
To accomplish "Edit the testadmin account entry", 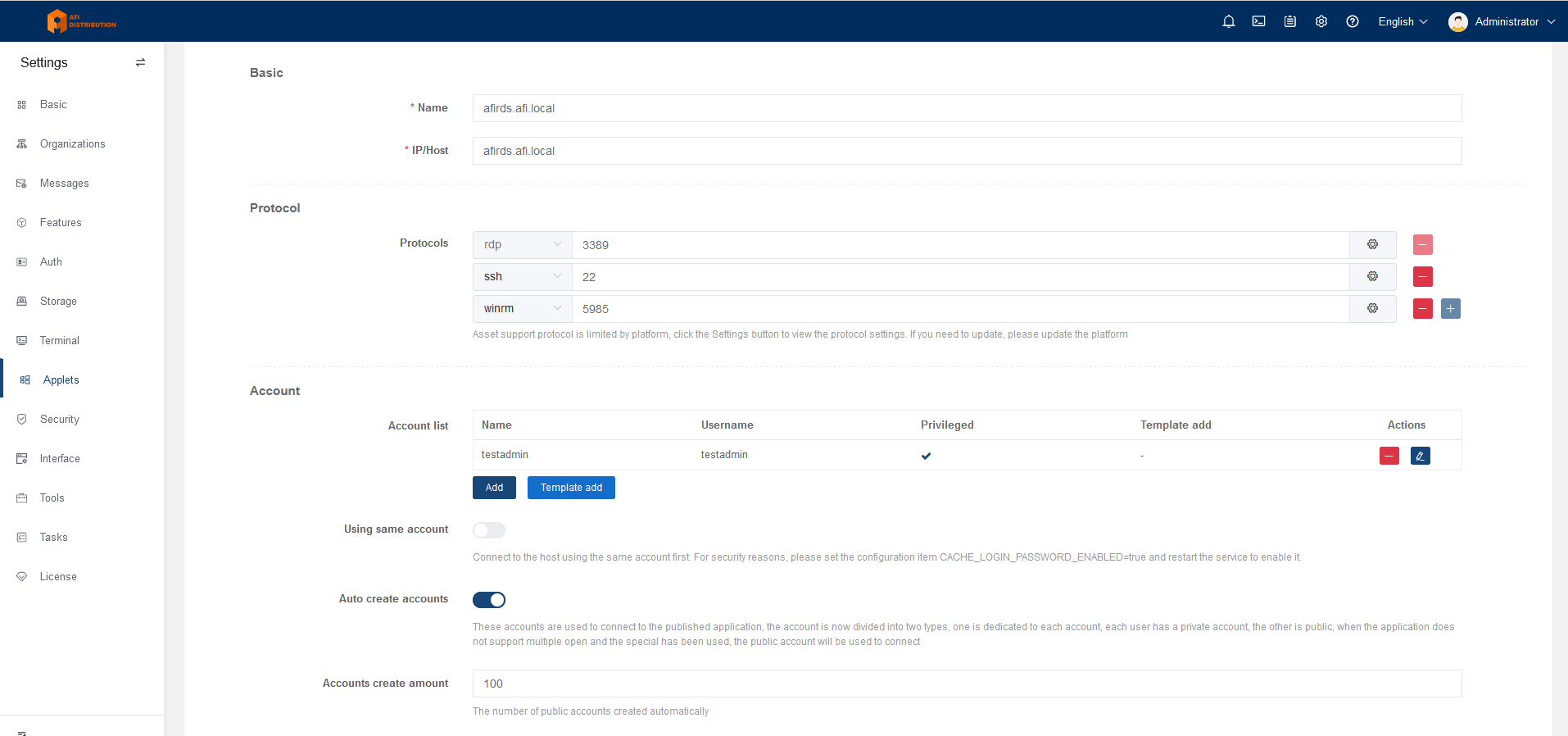I will [1421, 456].
